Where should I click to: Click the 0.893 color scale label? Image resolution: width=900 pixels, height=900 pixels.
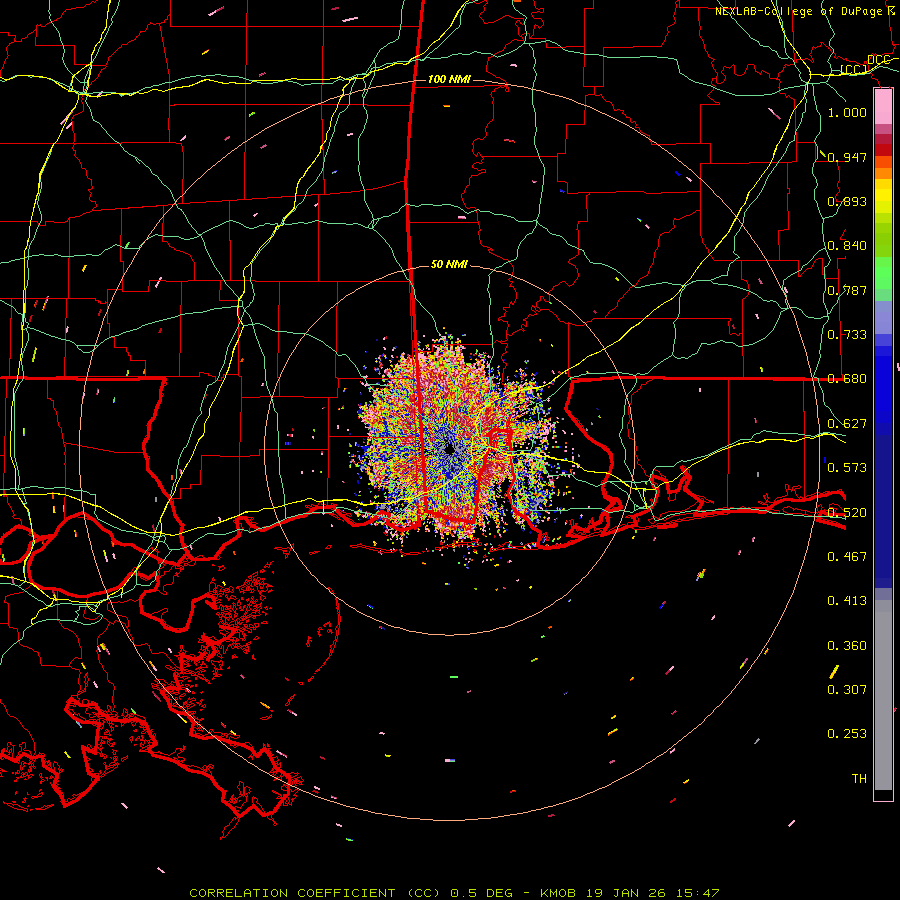pyautogui.click(x=847, y=201)
